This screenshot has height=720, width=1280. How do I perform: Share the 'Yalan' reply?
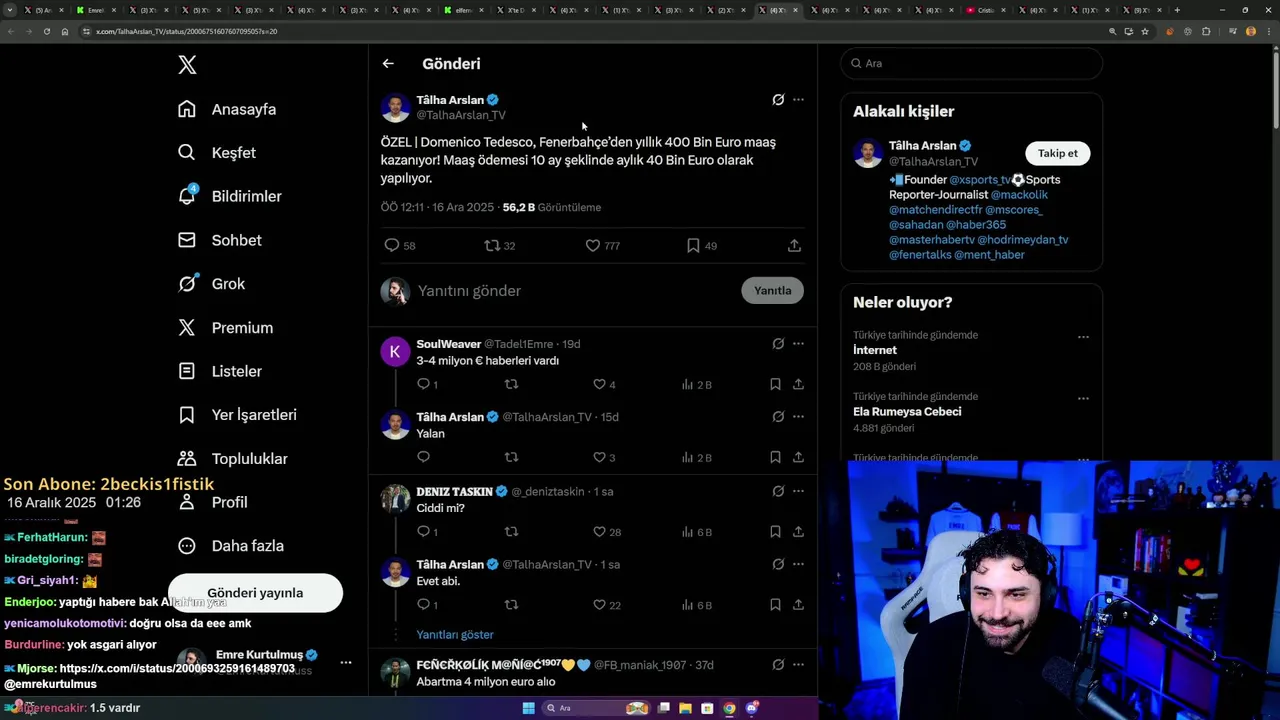click(798, 457)
